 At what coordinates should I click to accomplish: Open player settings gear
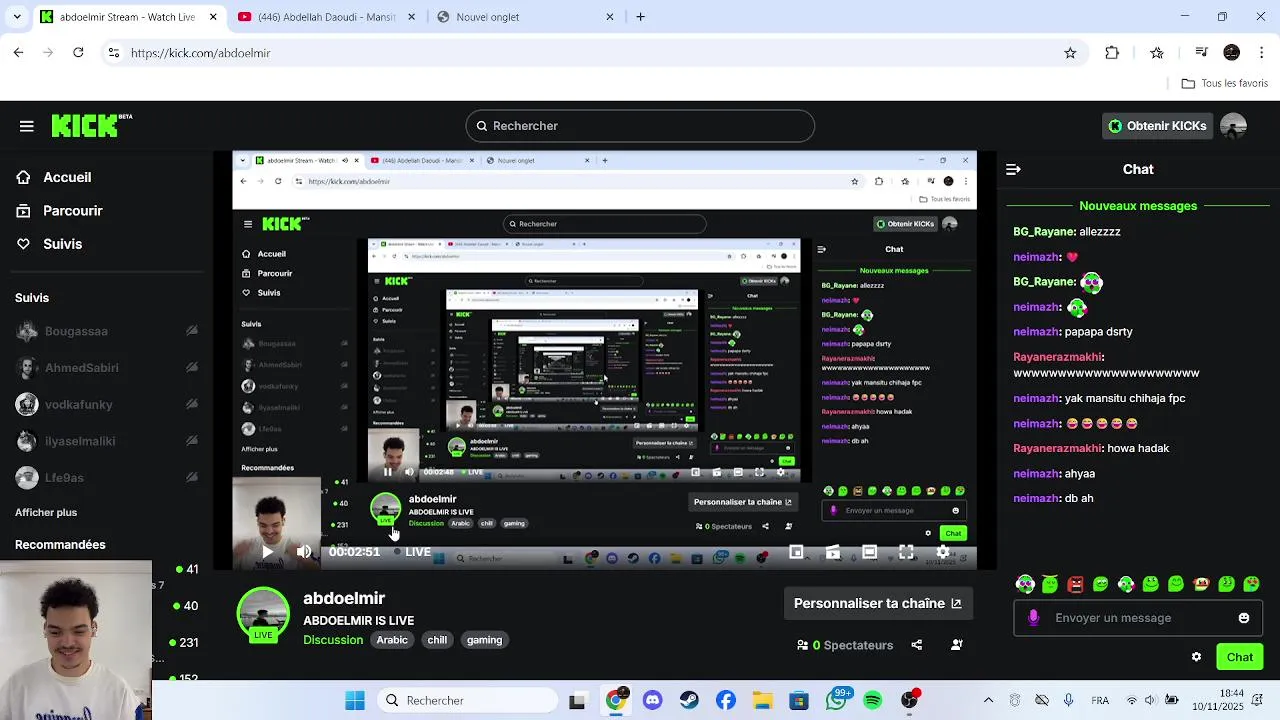[943, 552]
